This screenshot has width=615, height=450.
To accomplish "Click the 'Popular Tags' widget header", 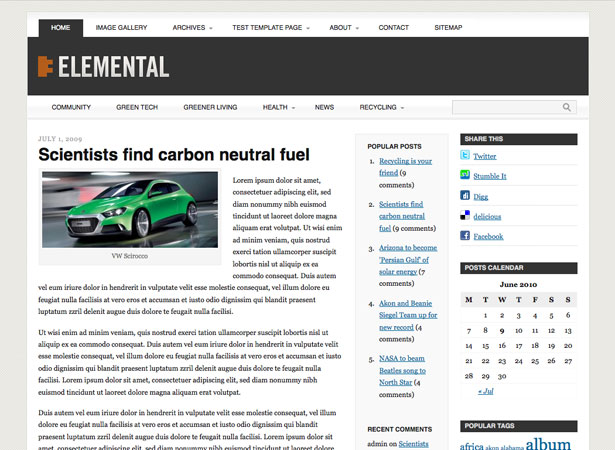I will [519, 426].
